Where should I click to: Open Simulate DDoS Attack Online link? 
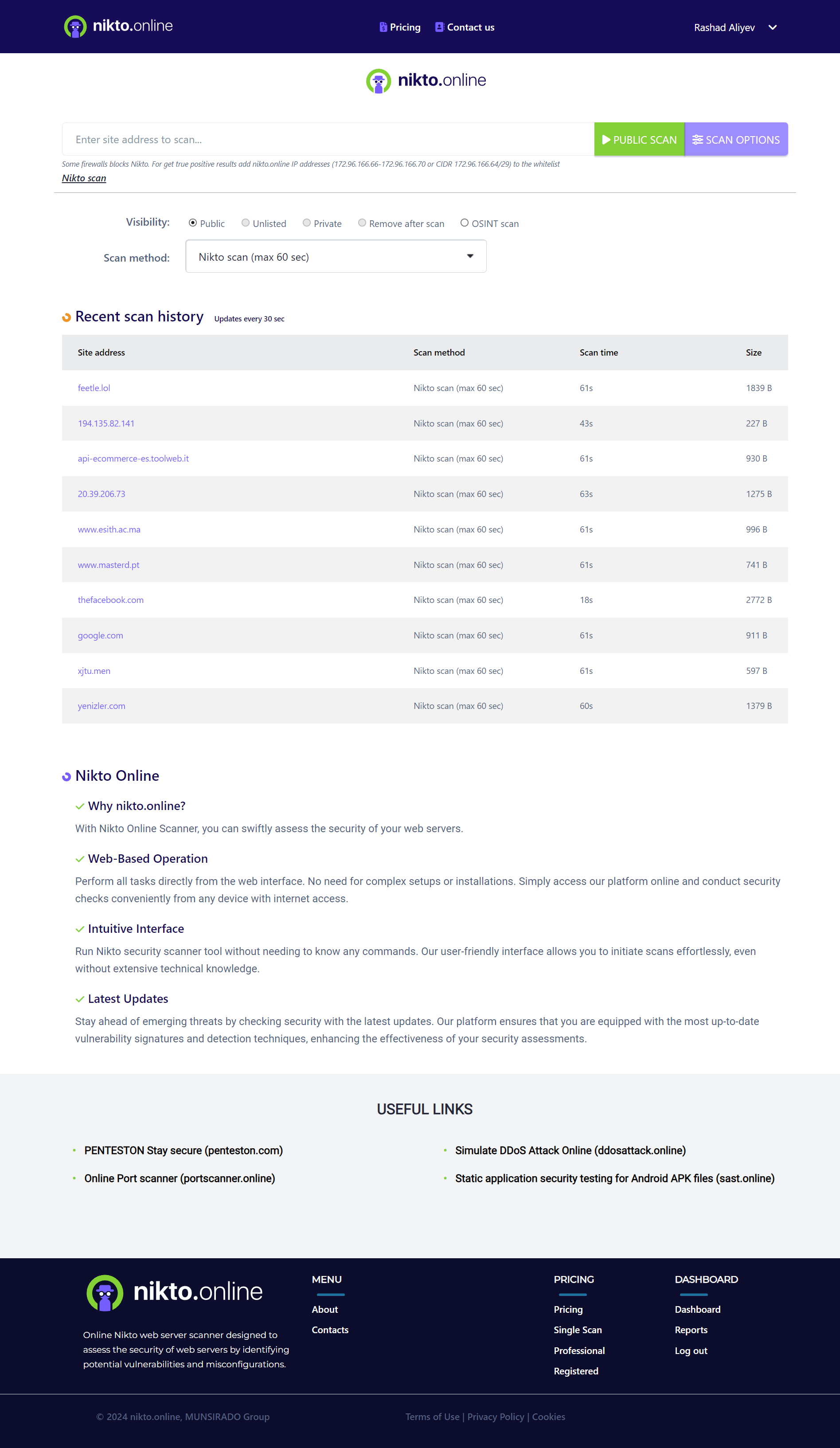pos(570,1151)
